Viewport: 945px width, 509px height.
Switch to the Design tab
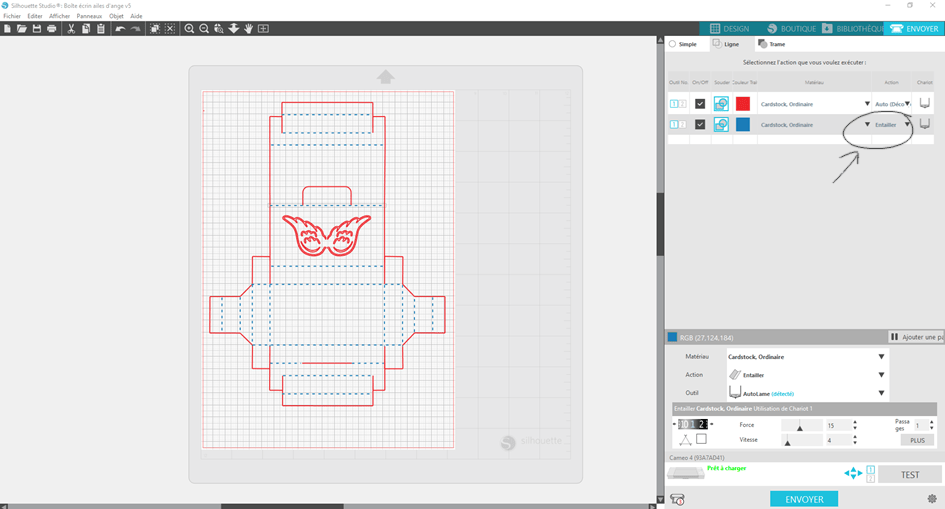728,29
